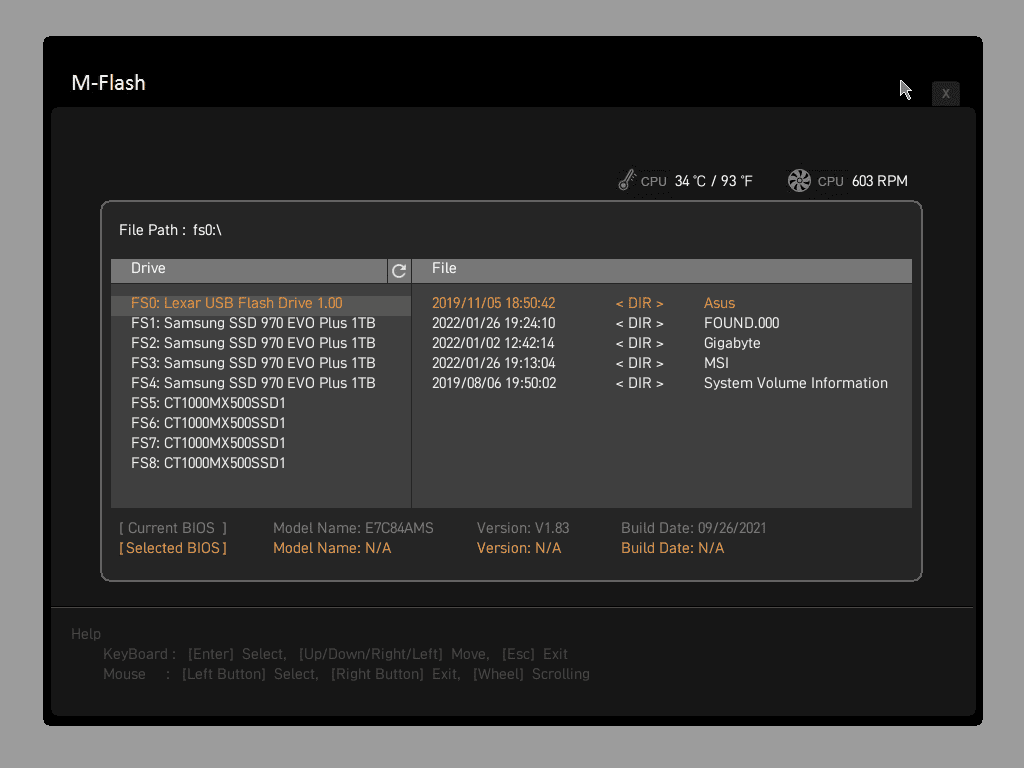Click the CPU temperature thermometer icon

click(x=627, y=181)
